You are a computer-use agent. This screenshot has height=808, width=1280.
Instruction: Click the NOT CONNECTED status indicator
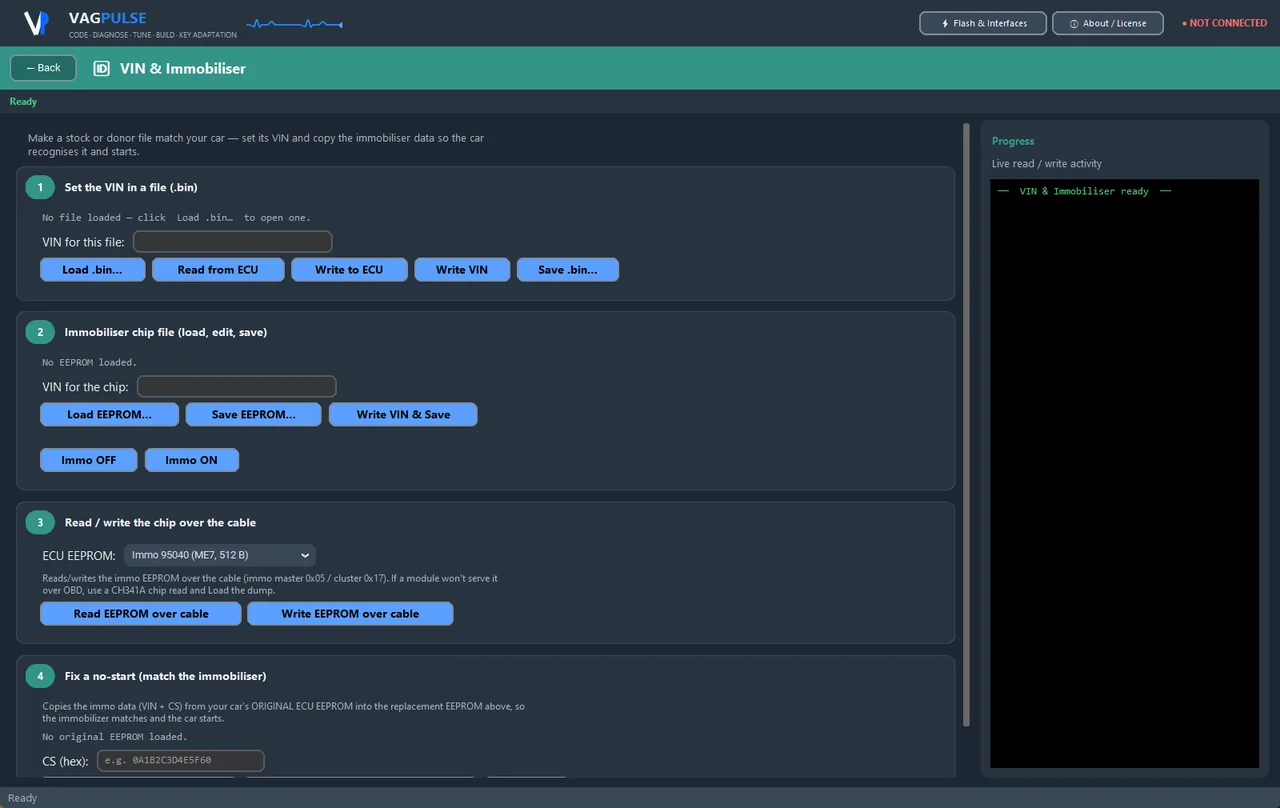[x=1224, y=23]
